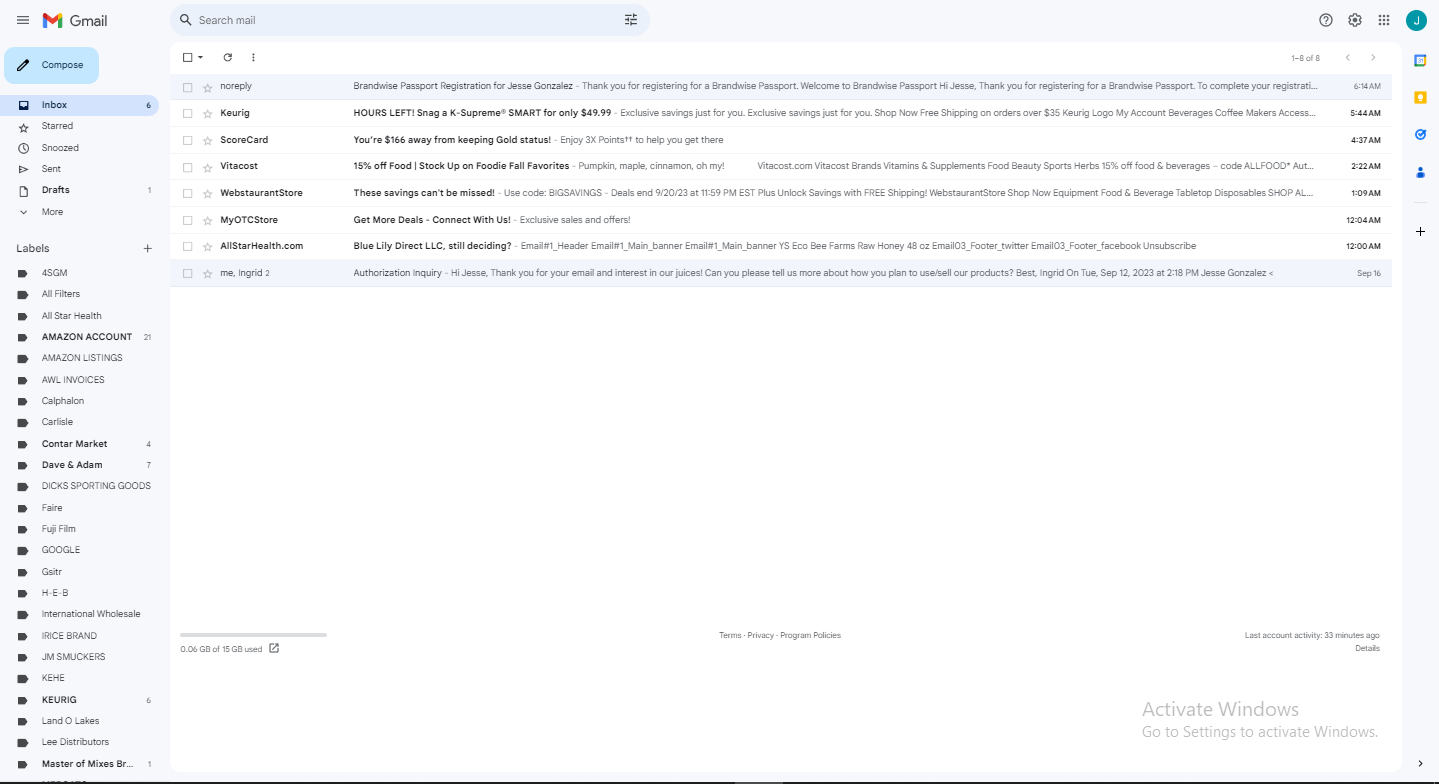Click the Gmail logo
Screen dimensions: 1439x784
pyautogui.click(x=75, y=20)
